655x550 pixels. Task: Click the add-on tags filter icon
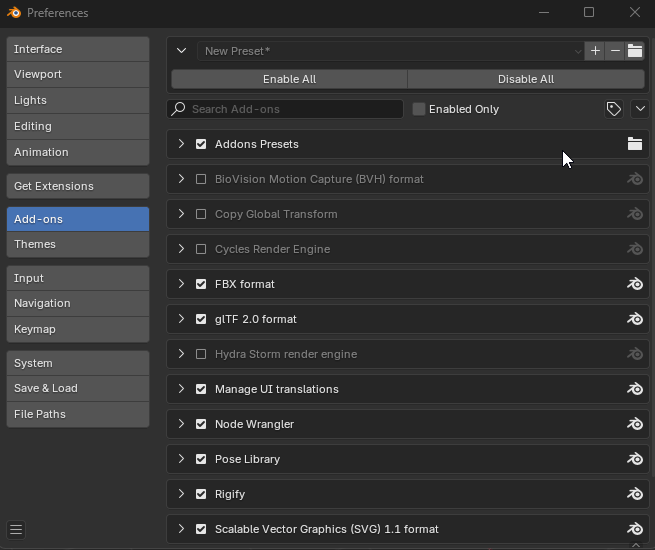[614, 109]
